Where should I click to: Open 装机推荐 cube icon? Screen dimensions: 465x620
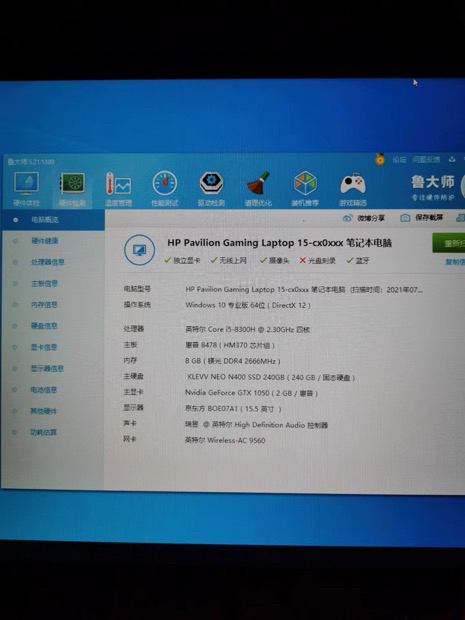(x=305, y=189)
